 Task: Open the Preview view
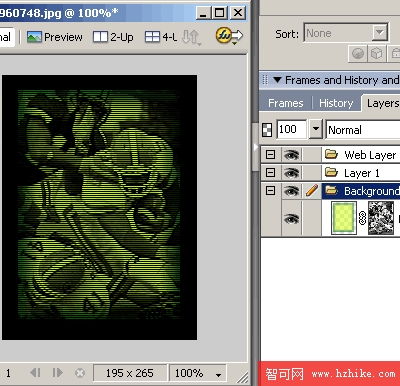(x=54, y=37)
